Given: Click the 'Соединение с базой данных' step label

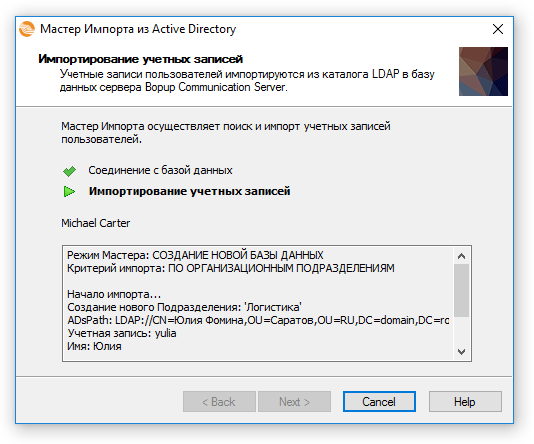Looking at the screenshot, I should click(x=160, y=170).
